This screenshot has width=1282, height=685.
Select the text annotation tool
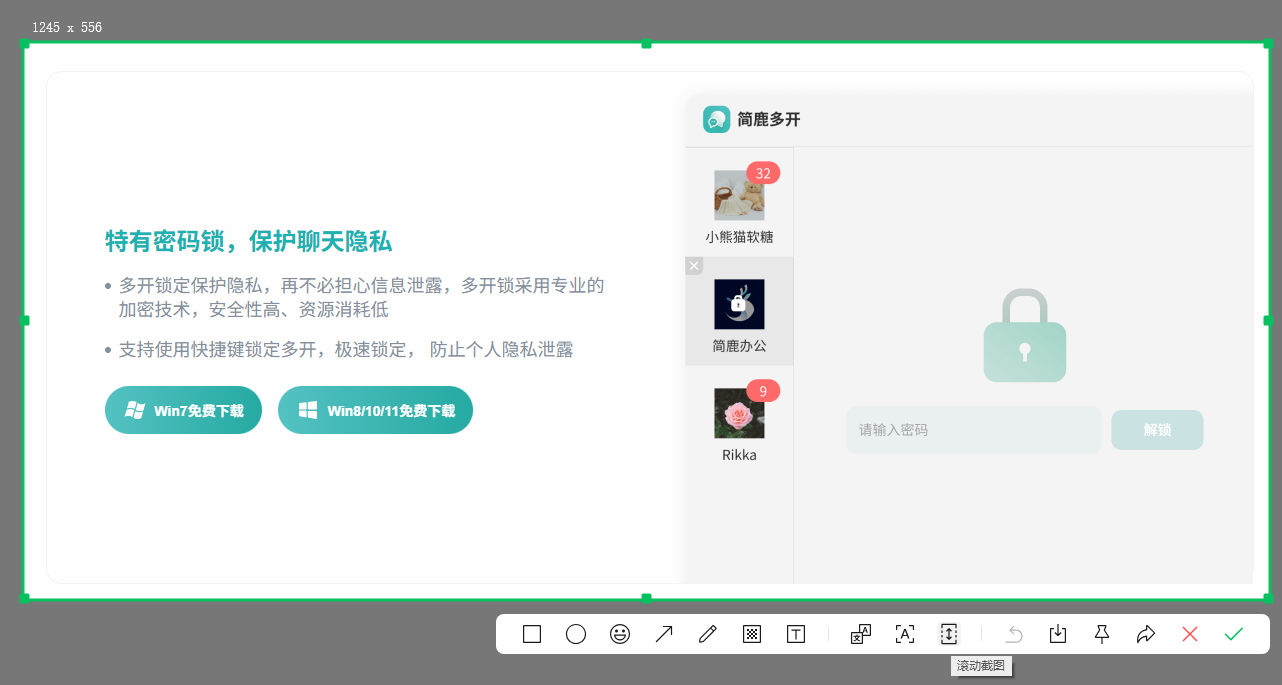[795, 634]
